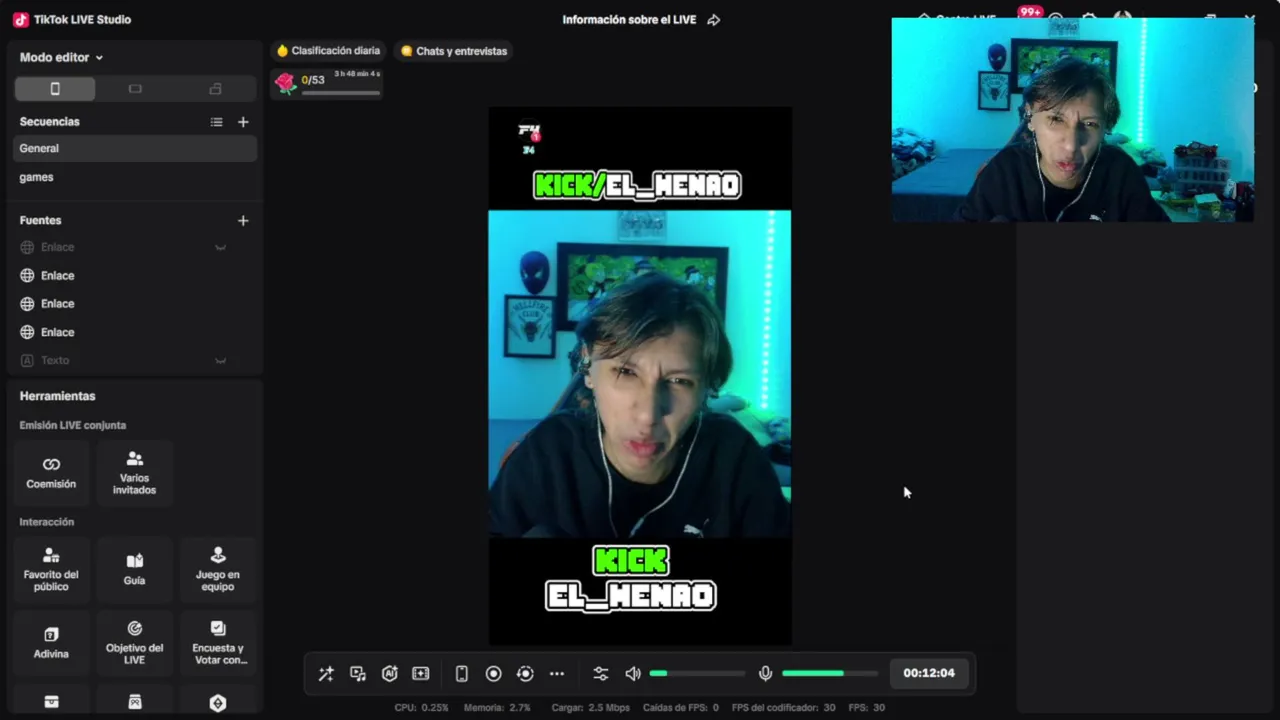This screenshot has height=720, width=1280.
Task: Open the AI hexagon tool
Action: (390, 674)
